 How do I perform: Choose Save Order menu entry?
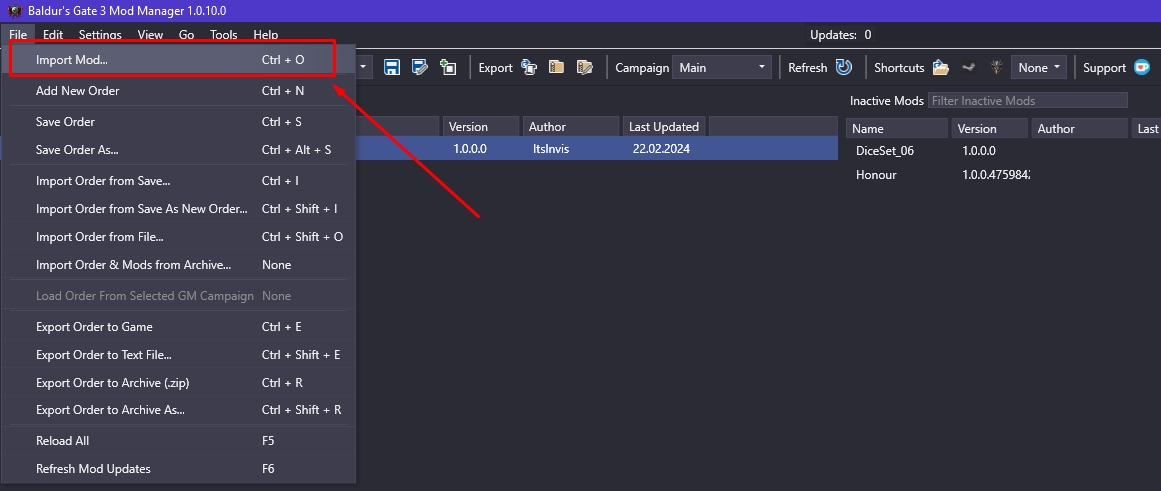tap(178, 121)
